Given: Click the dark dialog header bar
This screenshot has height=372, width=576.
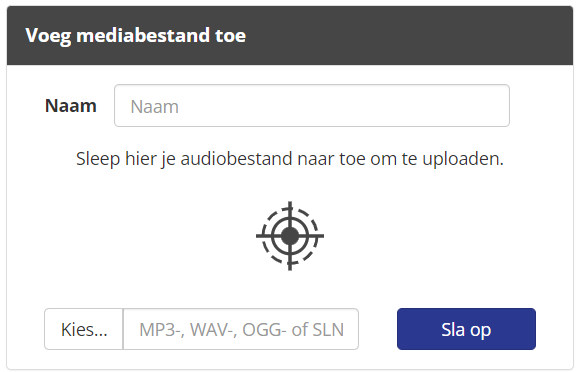Looking at the screenshot, I should (x=290, y=35).
